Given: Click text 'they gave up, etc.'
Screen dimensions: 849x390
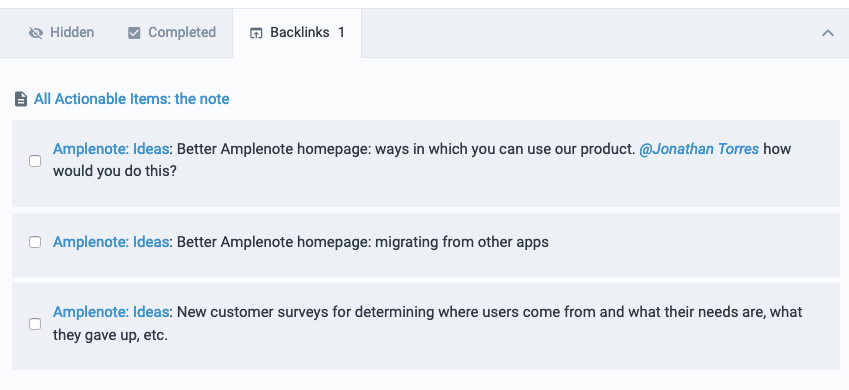Looking at the screenshot, I should [x=110, y=335].
